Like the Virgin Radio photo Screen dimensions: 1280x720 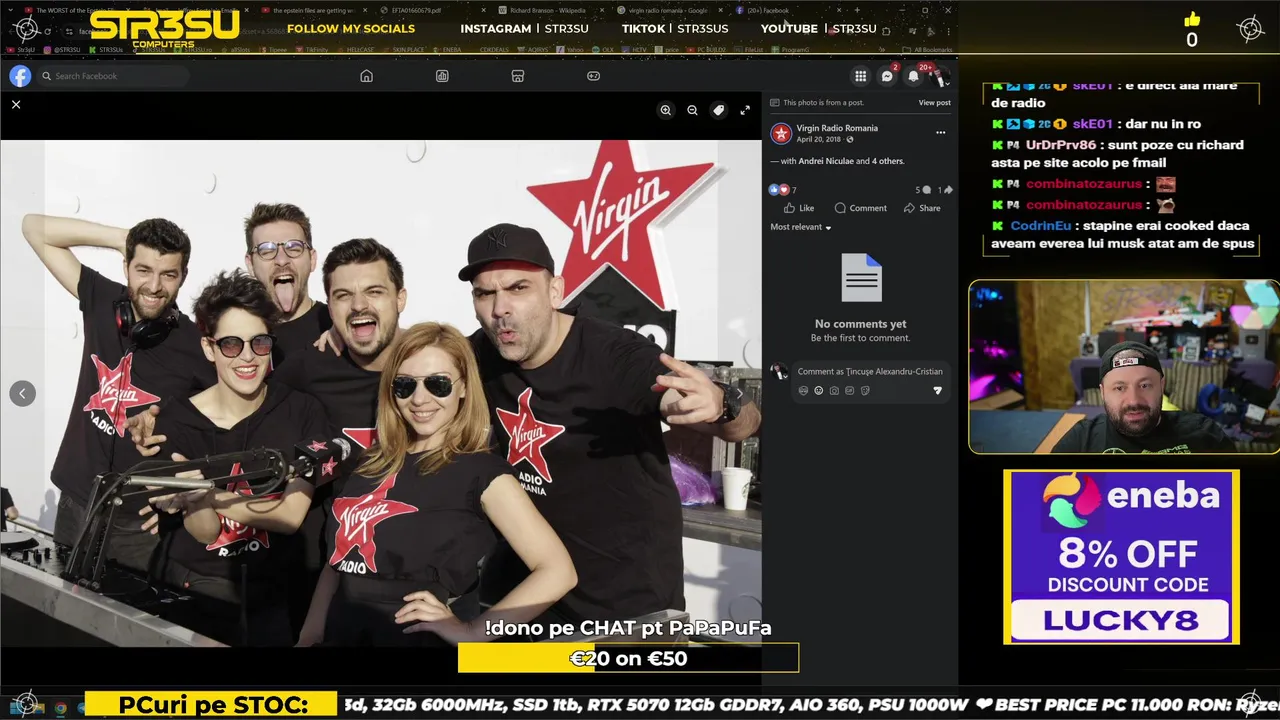click(x=799, y=208)
